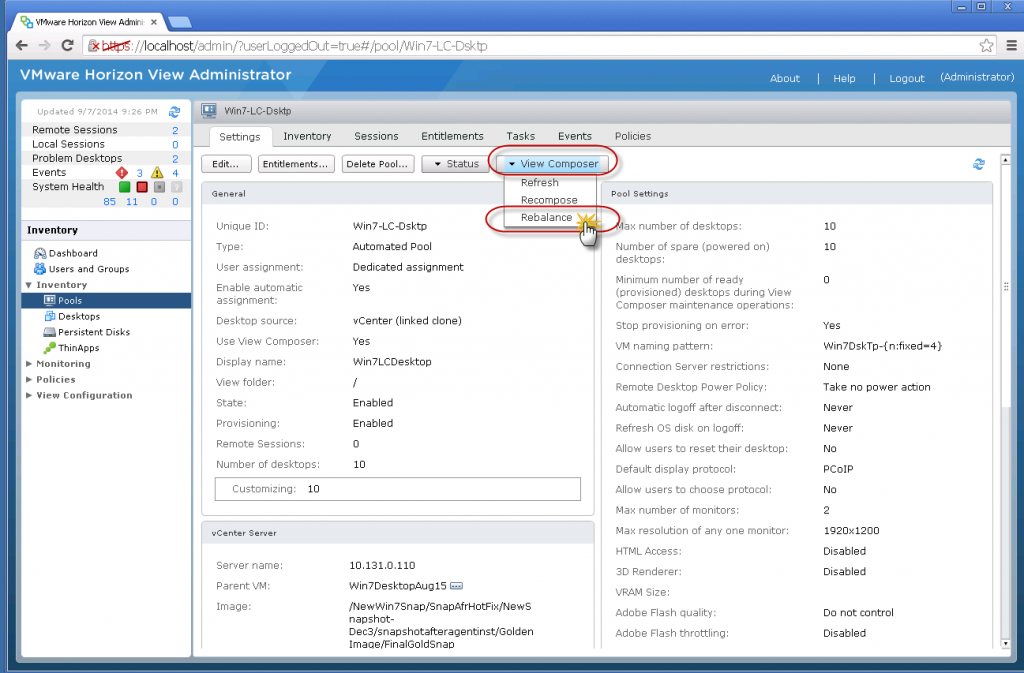Image resolution: width=1024 pixels, height=673 pixels.
Task: Click the red System Health indicator
Action: (142, 187)
